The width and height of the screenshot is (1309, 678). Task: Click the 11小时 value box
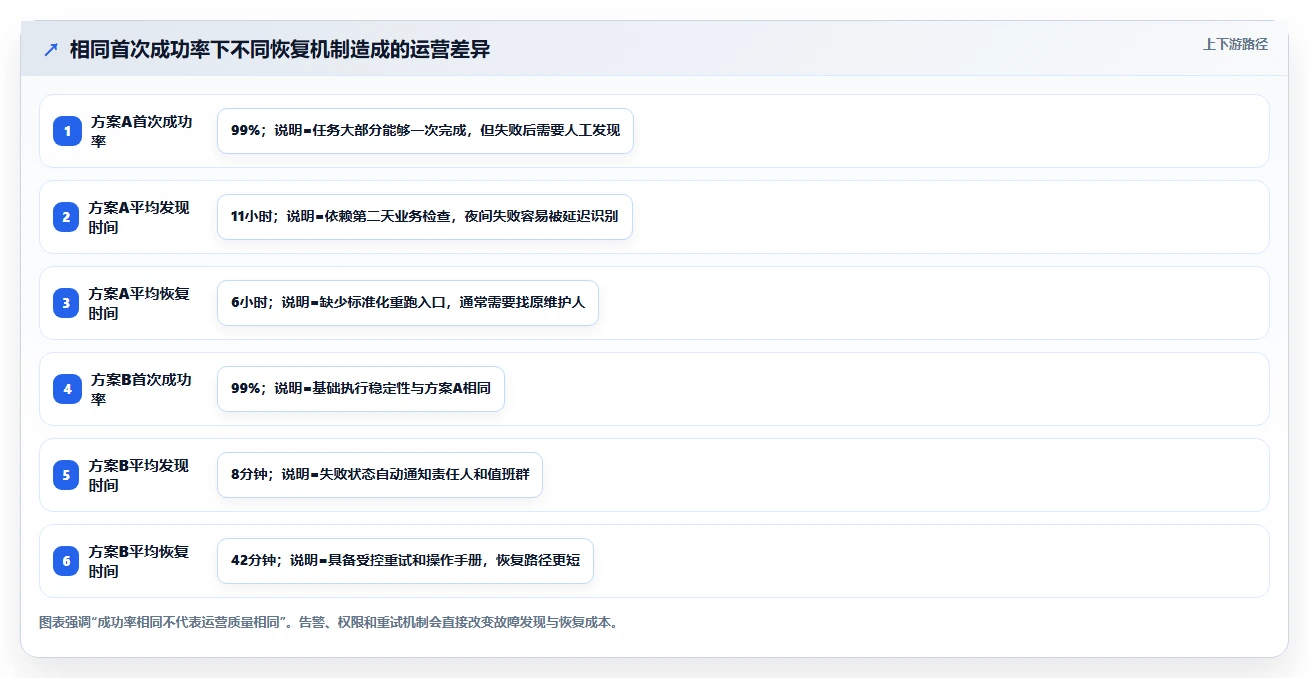pyautogui.click(x=425, y=217)
